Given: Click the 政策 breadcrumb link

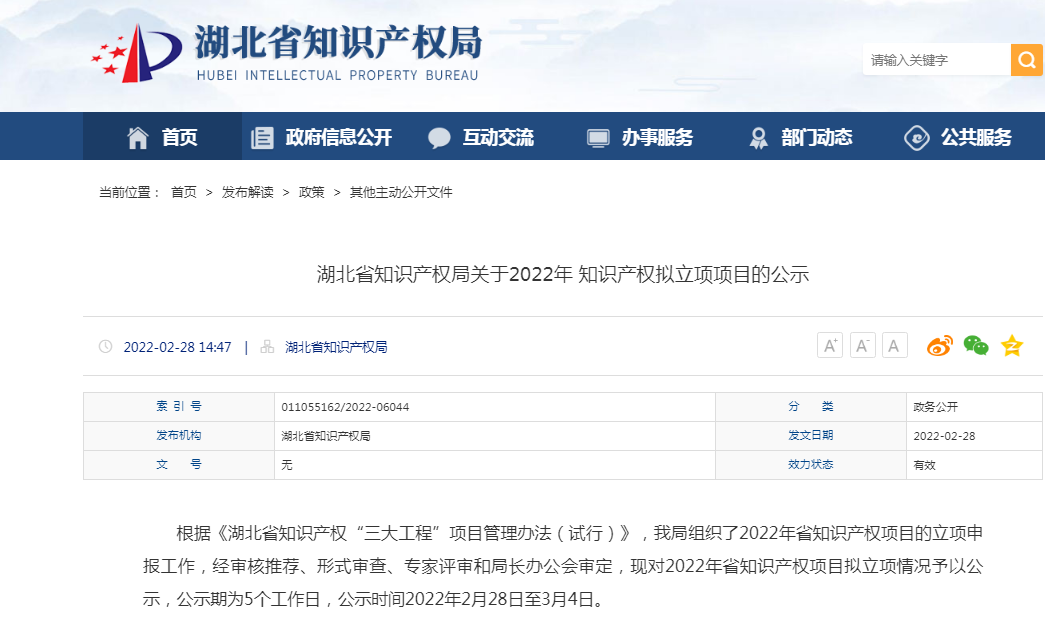Looking at the screenshot, I should pyautogui.click(x=311, y=192).
